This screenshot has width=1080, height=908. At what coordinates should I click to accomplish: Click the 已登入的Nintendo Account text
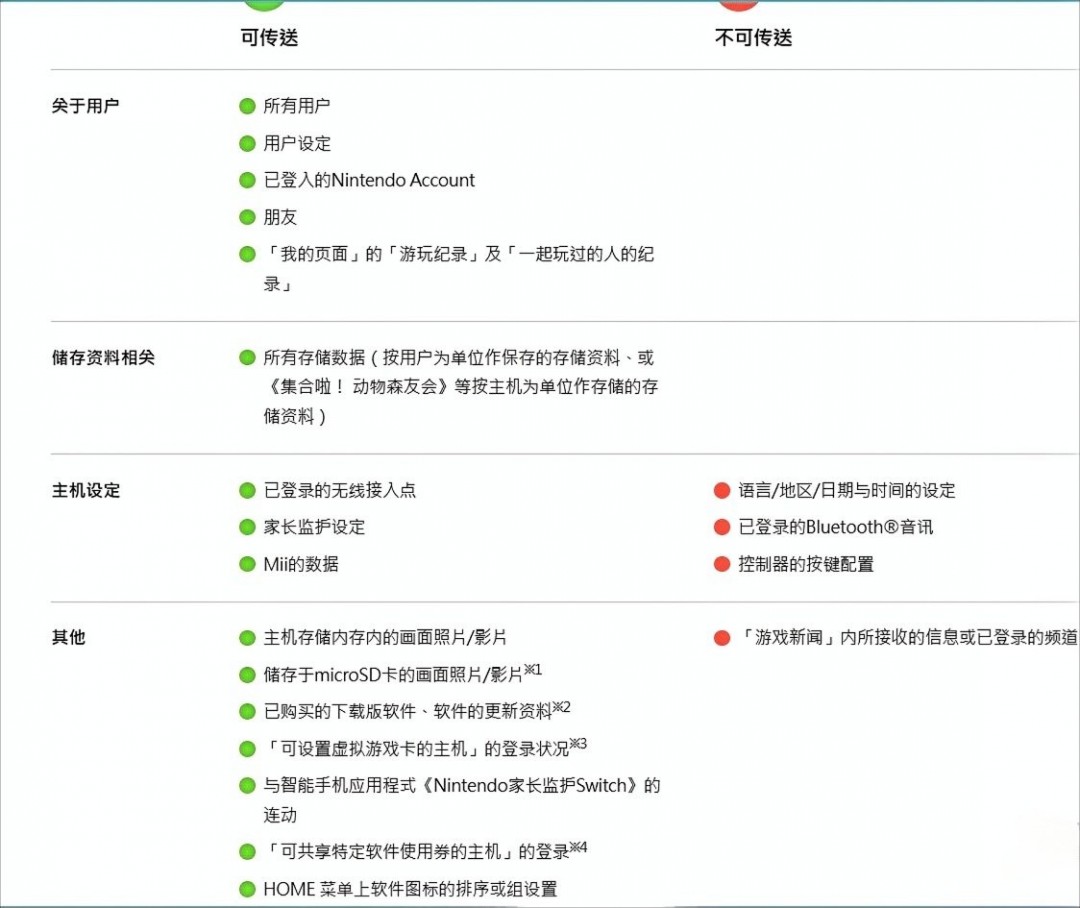[x=369, y=180]
